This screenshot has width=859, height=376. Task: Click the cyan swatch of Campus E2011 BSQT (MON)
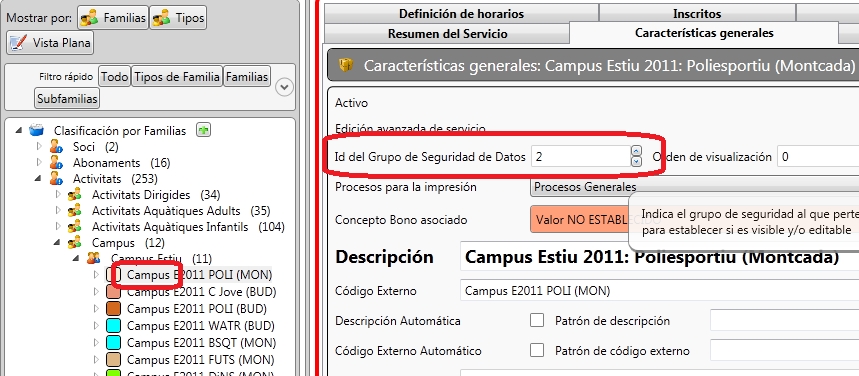click(113, 343)
